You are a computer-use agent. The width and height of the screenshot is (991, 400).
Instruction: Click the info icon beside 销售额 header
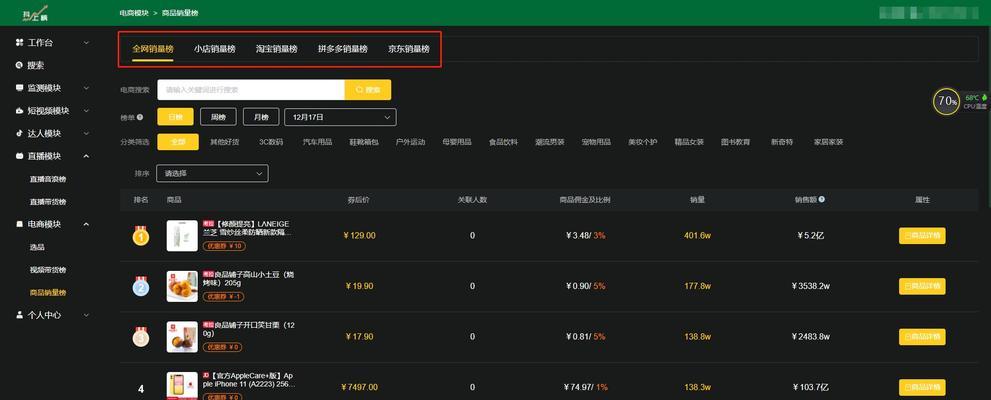pyautogui.click(x=822, y=199)
